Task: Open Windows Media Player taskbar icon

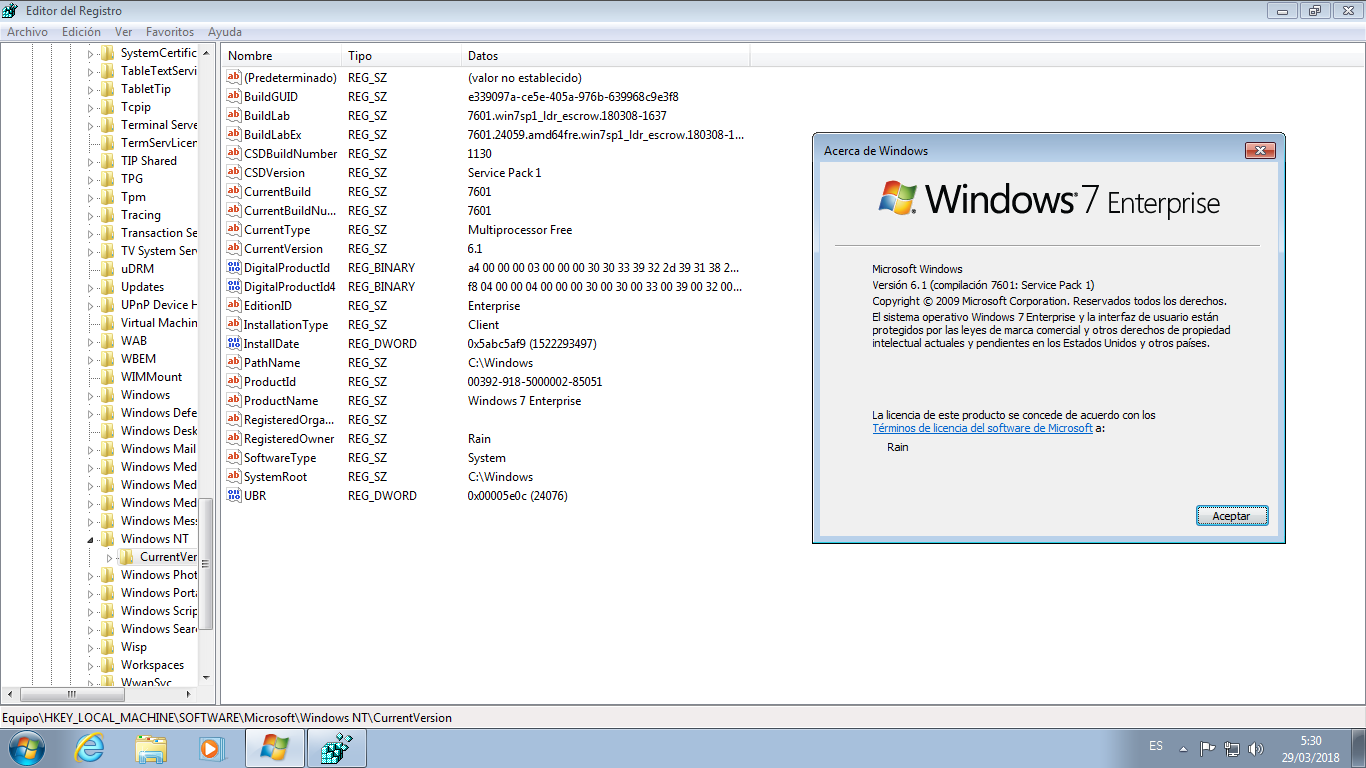Action: point(211,748)
